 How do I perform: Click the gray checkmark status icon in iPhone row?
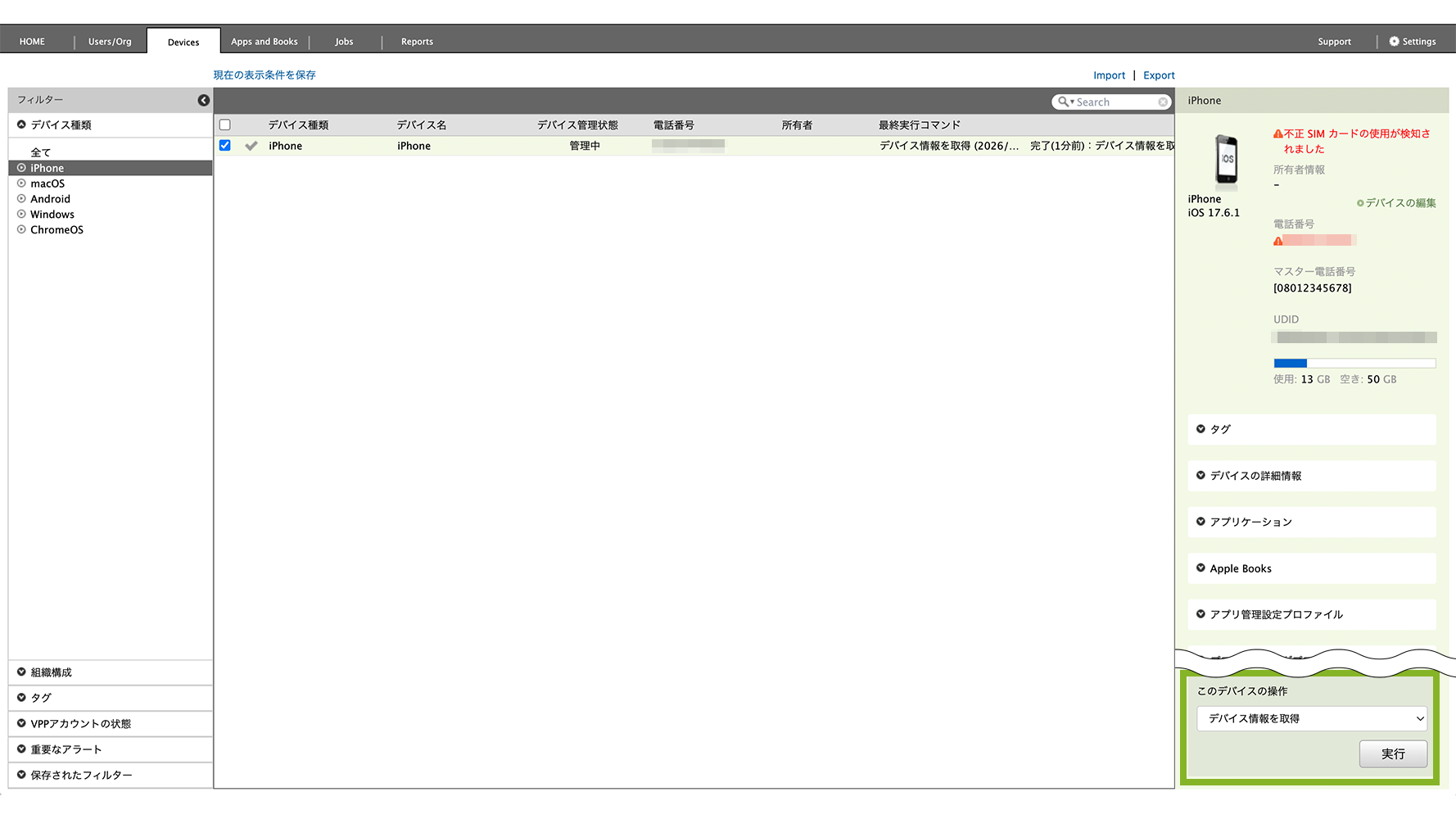(x=251, y=146)
